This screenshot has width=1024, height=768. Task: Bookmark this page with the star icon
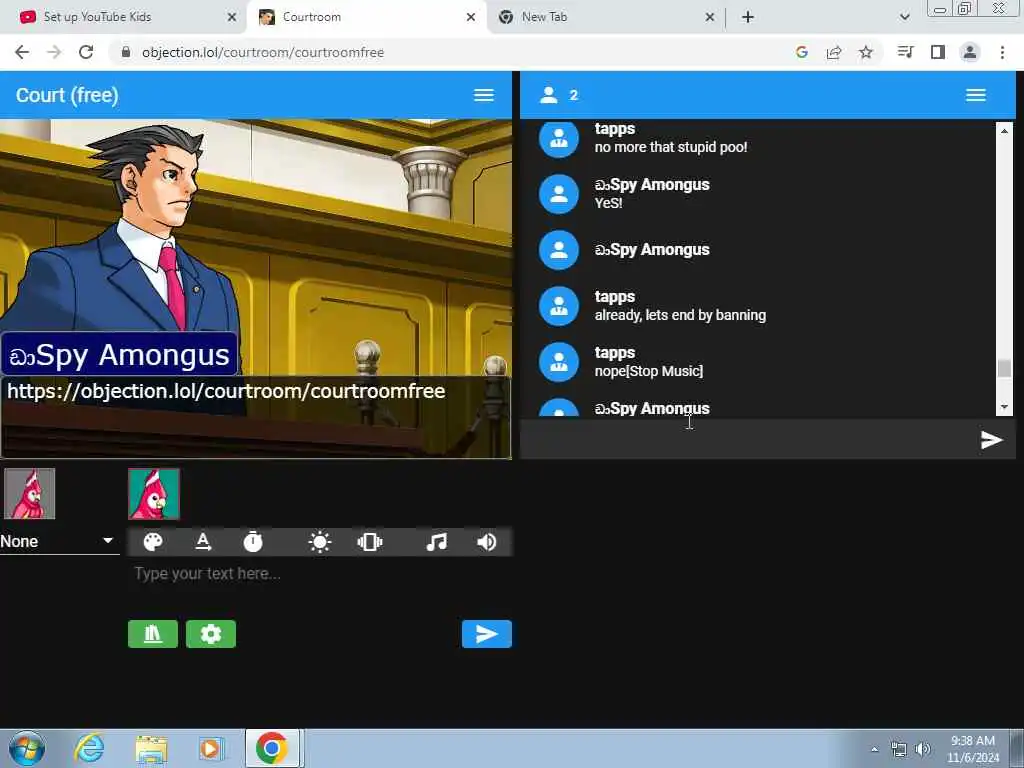(x=866, y=52)
